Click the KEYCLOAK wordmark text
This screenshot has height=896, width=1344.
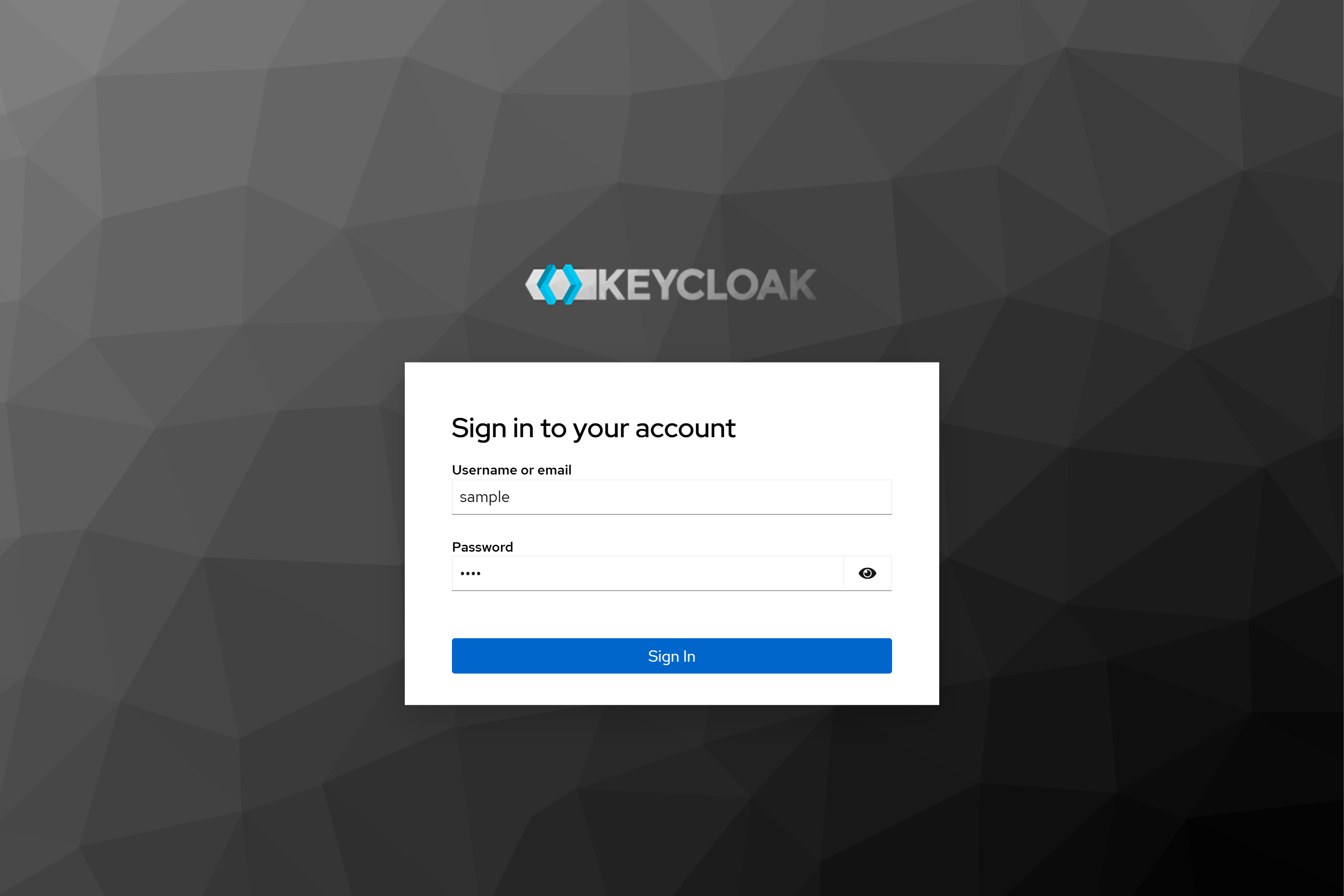click(x=707, y=284)
